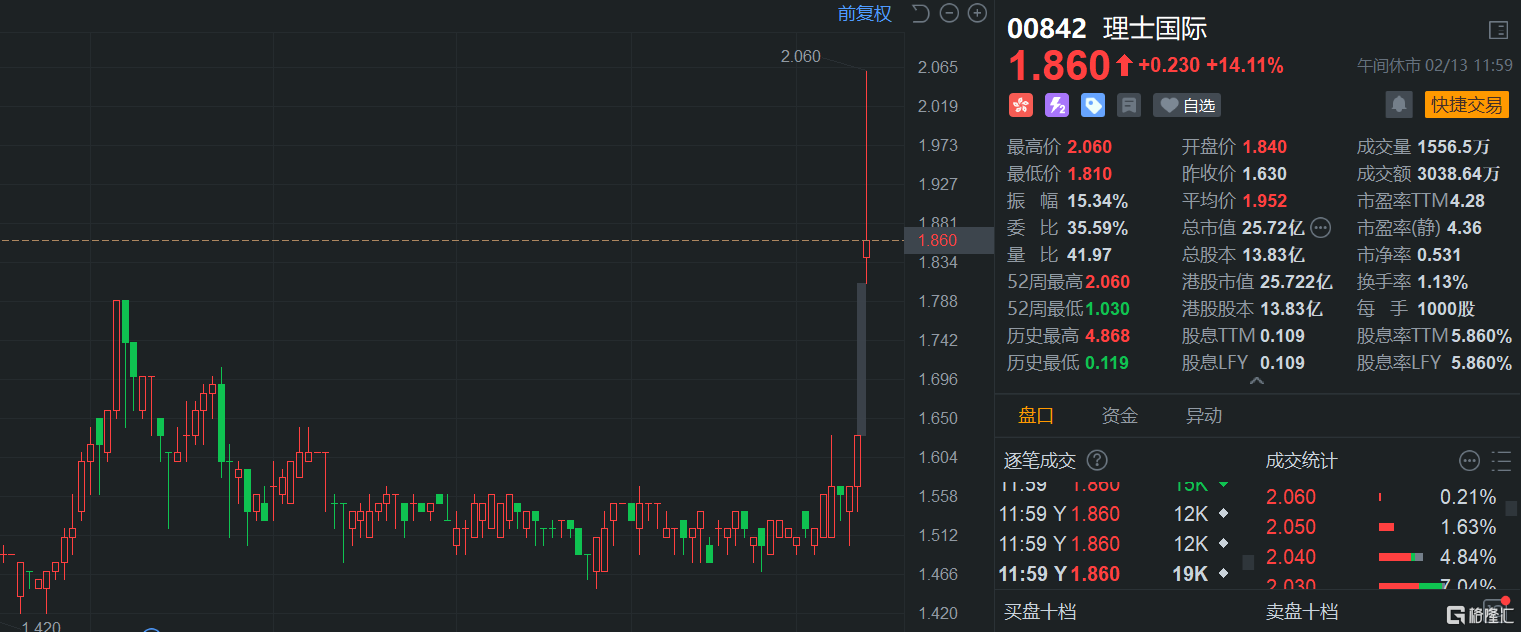Switch to the 盘口 tab
The image size is (1521, 632).
1036,416
